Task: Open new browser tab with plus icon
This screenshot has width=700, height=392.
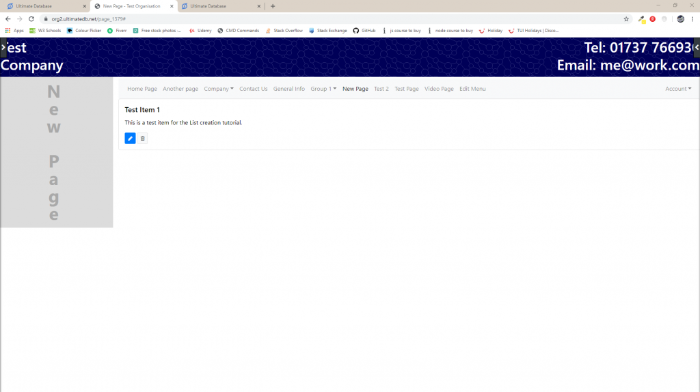Action: coord(273,6)
